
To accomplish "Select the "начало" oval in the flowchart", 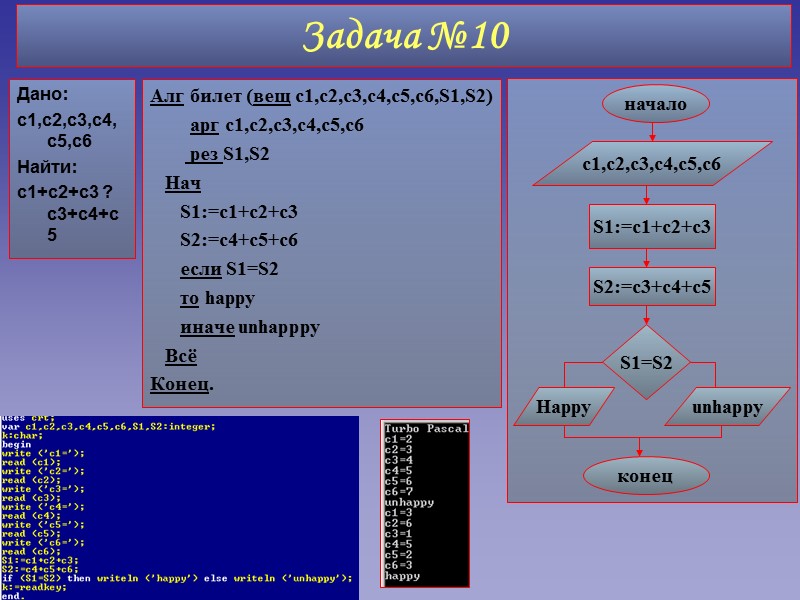I will pyautogui.click(x=655, y=102).
